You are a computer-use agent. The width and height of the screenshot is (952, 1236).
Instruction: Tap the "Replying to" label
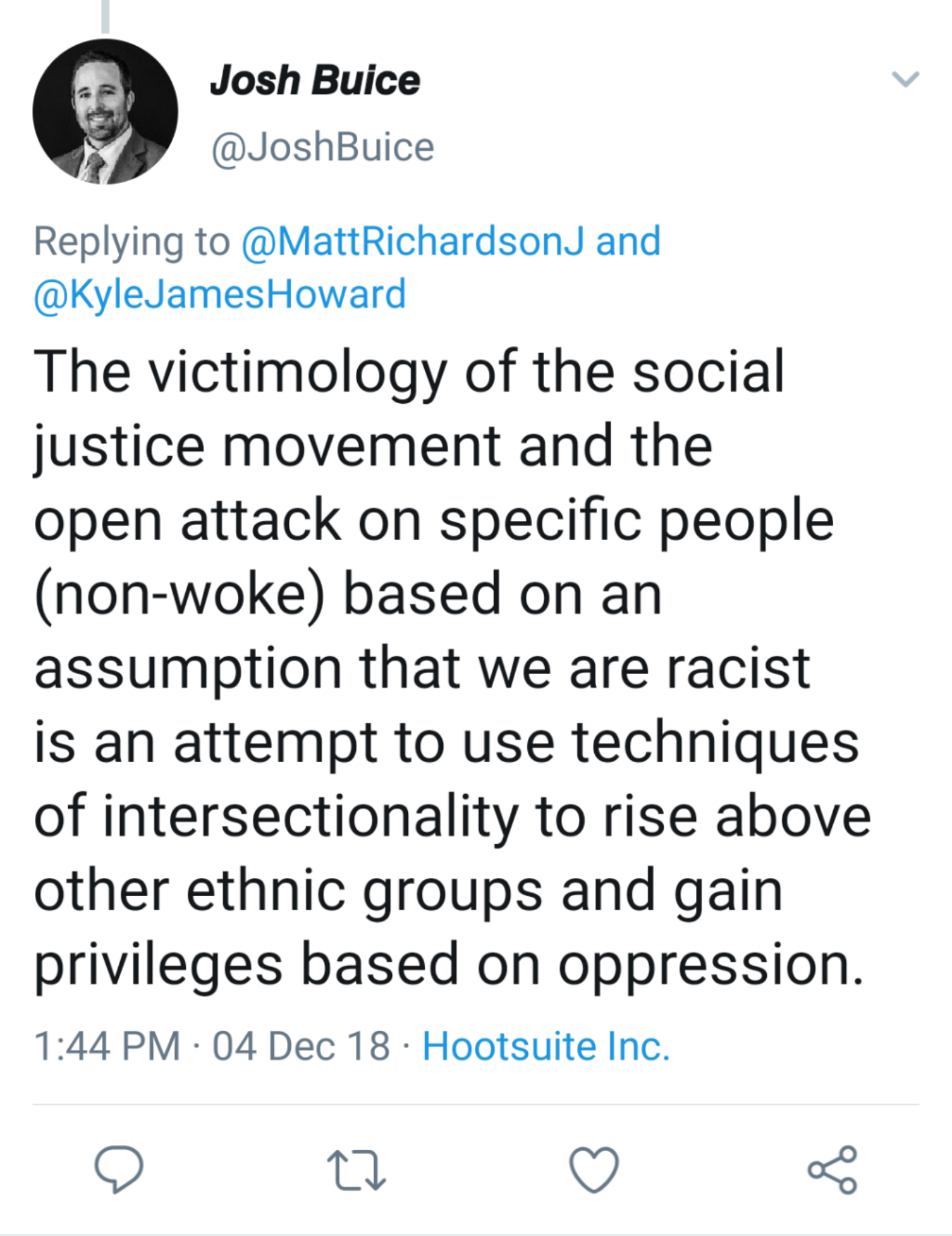(132, 241)
